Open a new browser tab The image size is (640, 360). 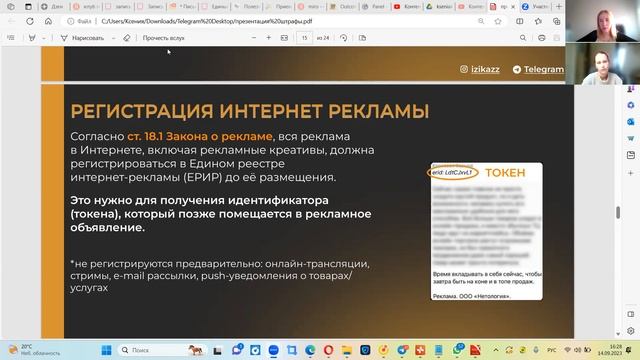(559, 7)
